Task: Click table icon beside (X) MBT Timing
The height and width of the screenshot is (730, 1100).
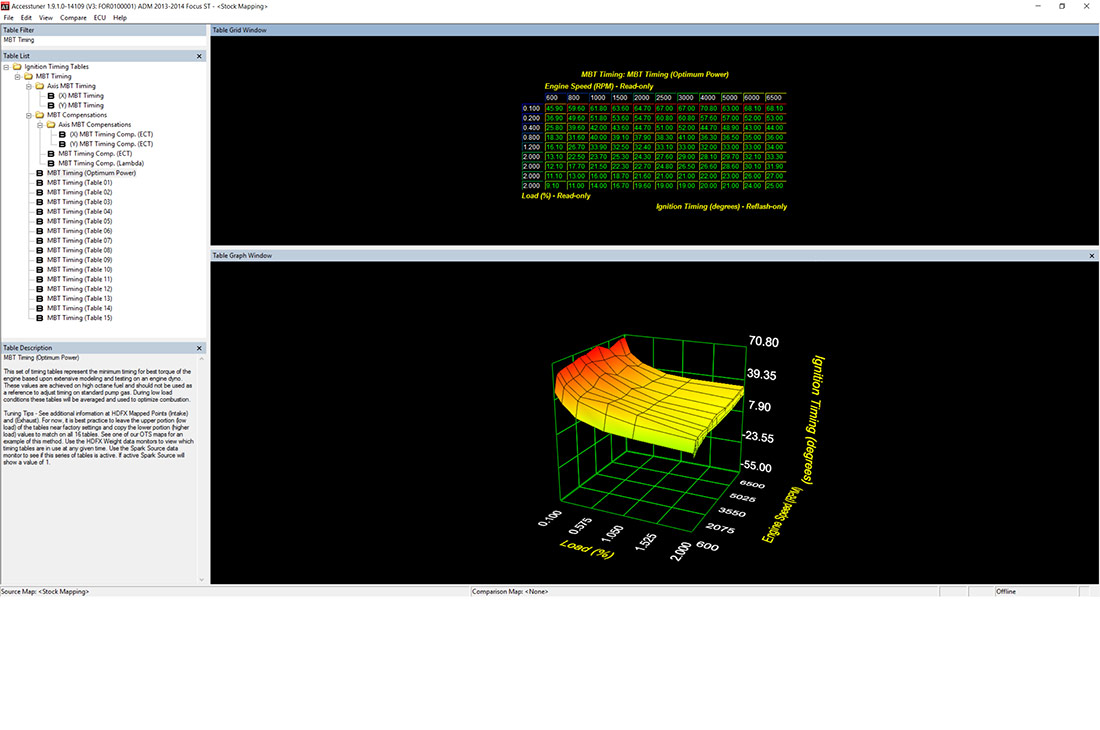Action: click(x=51, y=96)
